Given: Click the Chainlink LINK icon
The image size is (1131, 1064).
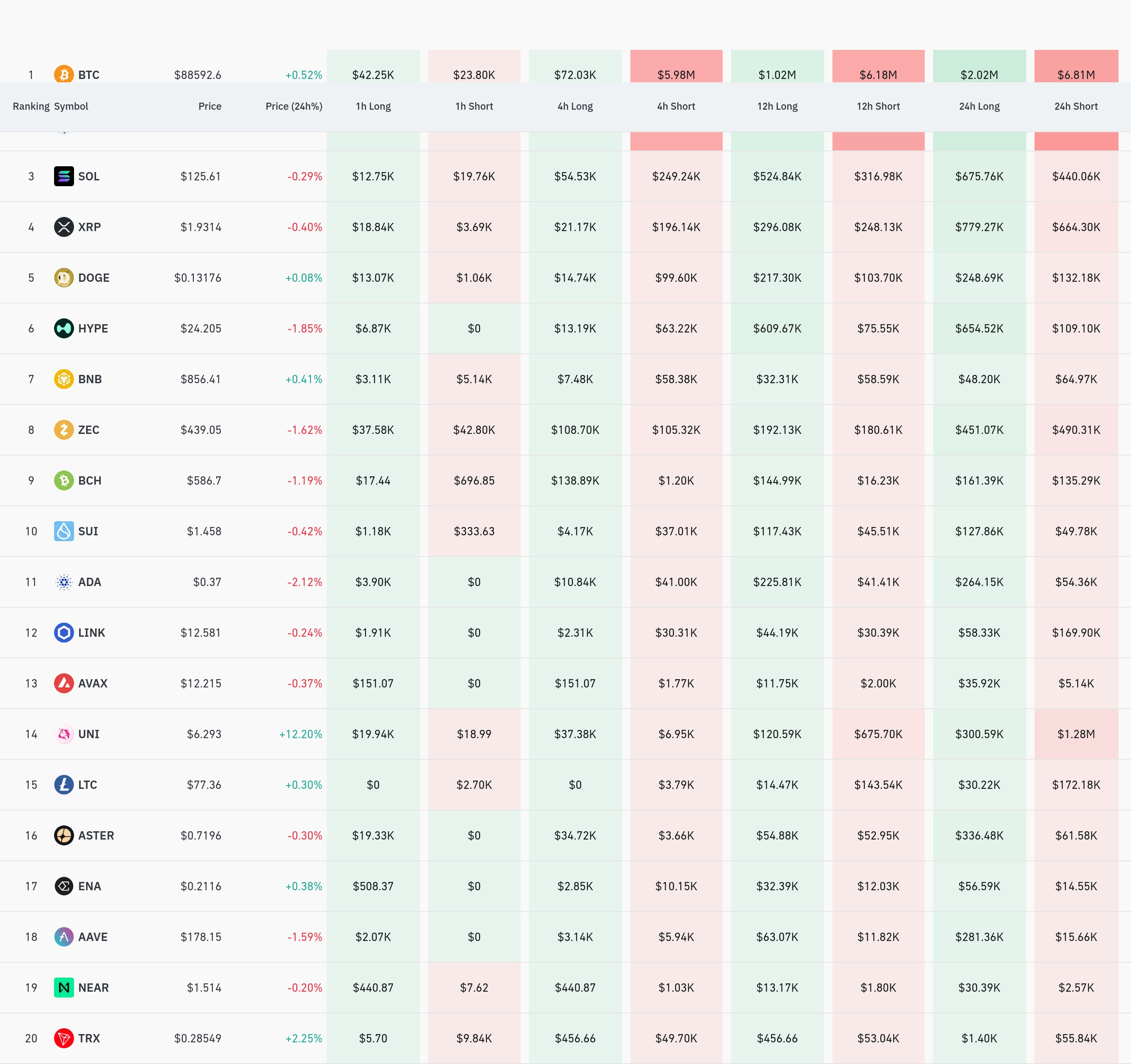Looking at the screenshot, I should point(64,633).
